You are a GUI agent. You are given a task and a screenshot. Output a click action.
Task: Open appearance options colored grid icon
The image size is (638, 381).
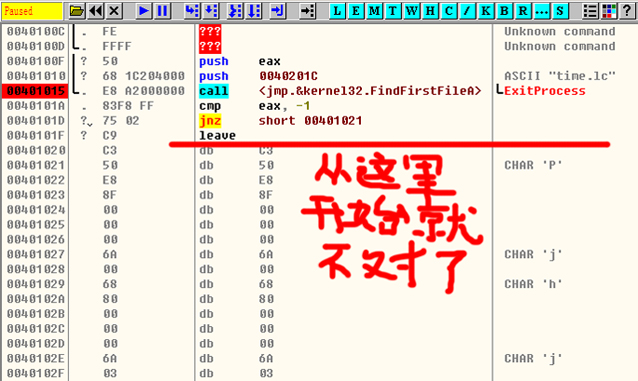tap(608, 11)
